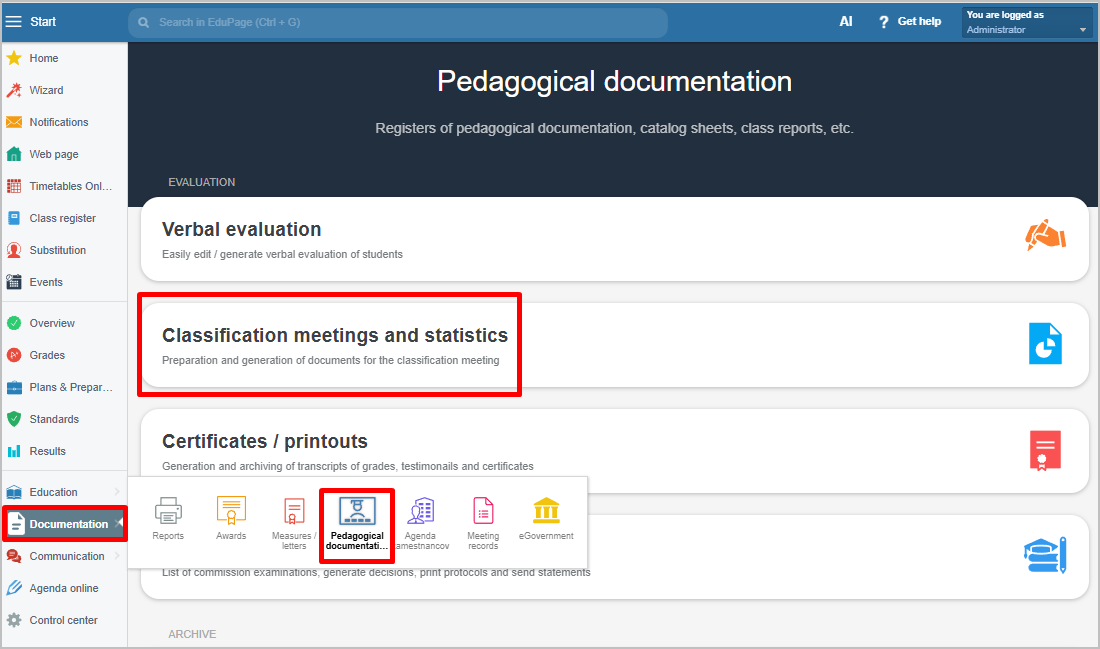The width and height of the screenshot is (1100, 649).
Task: Open Control center from sidebar
Action: [x=63, y=620]
